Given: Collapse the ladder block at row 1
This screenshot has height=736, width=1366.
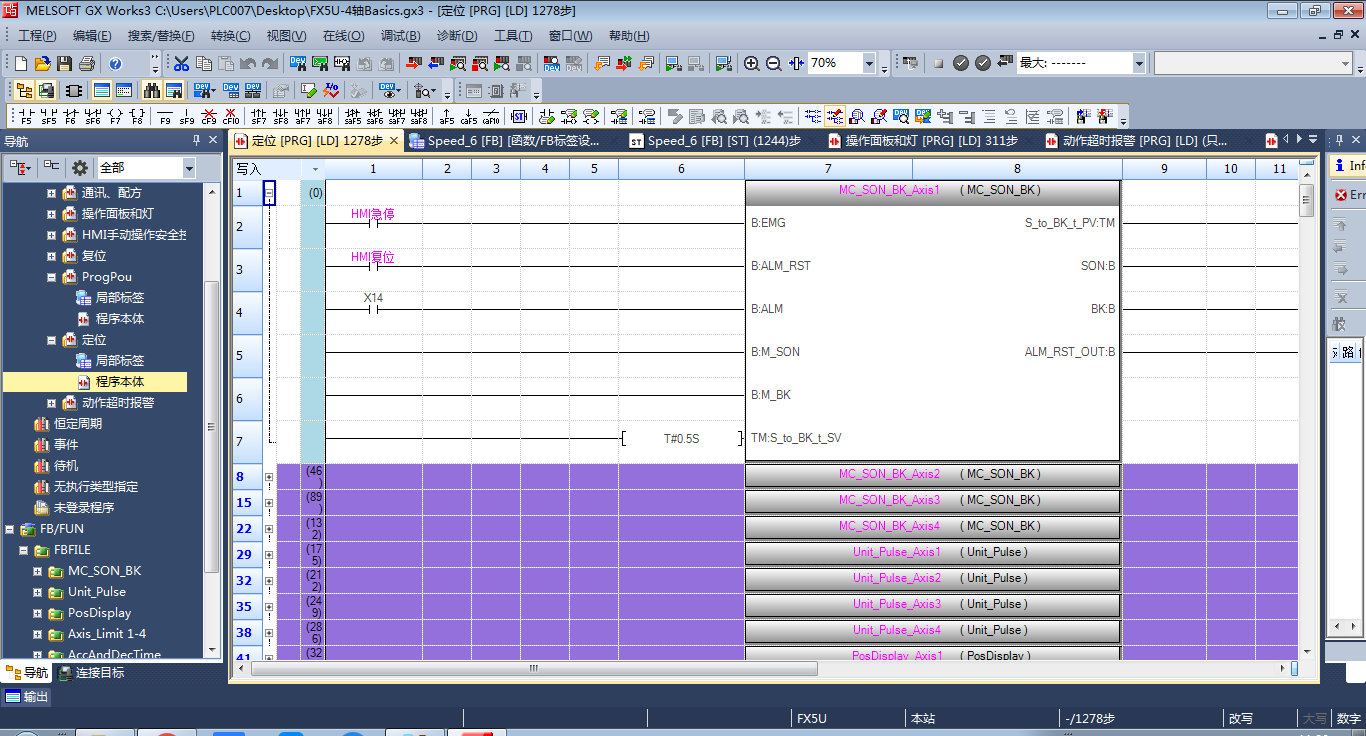Looking at the screenshot, I should pos(269,193).
